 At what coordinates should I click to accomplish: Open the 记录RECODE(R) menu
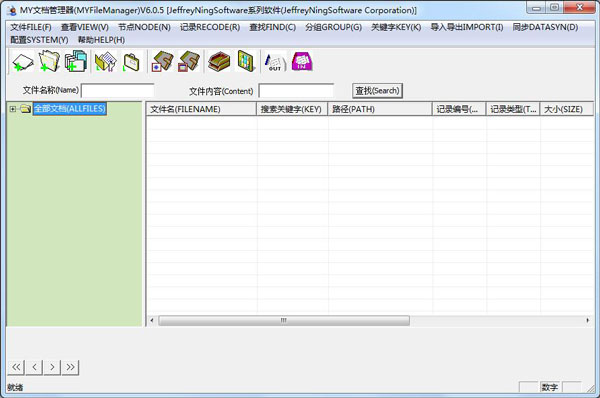[210, 27]
